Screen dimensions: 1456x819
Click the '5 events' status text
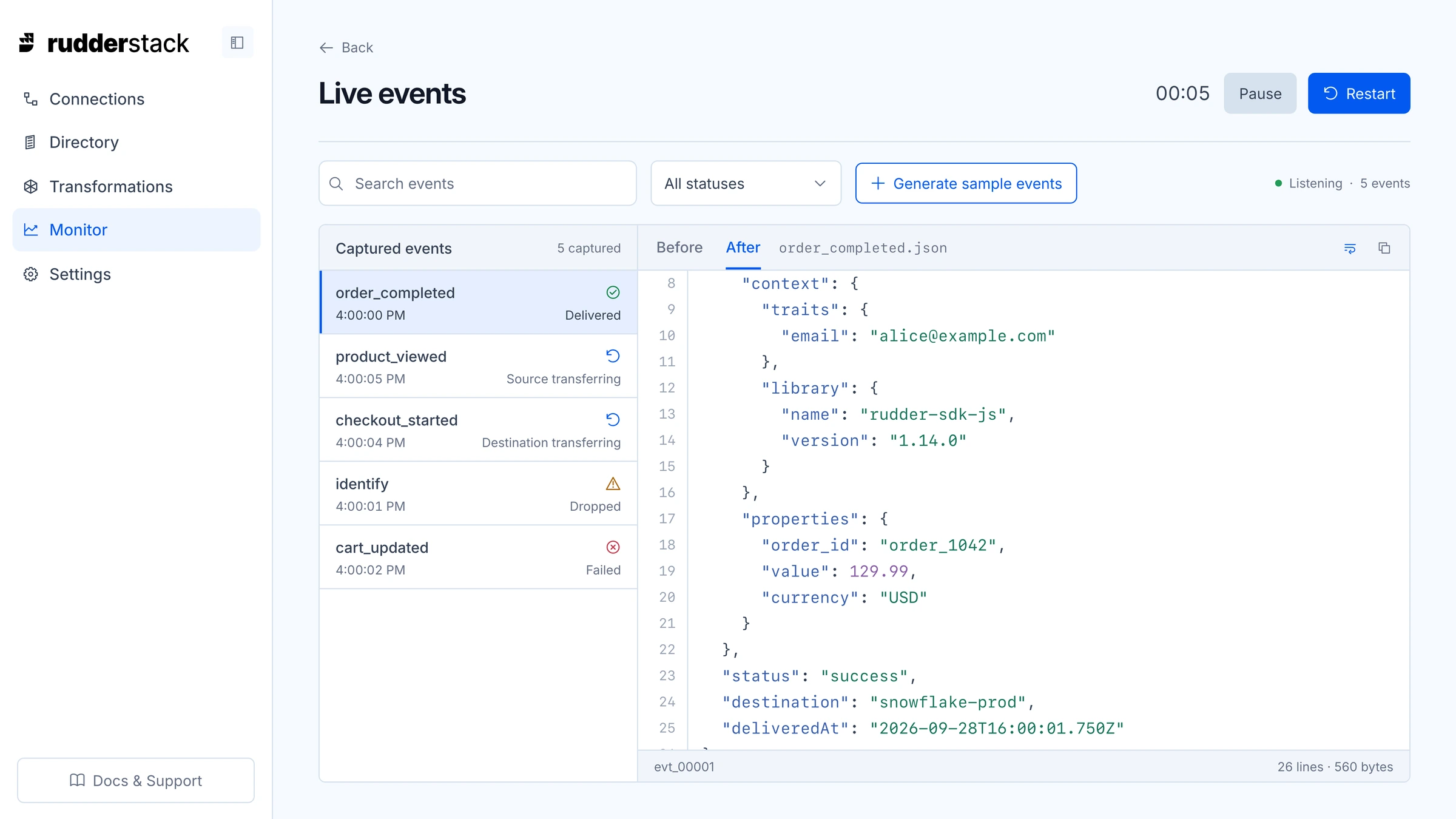(1385, 183)
